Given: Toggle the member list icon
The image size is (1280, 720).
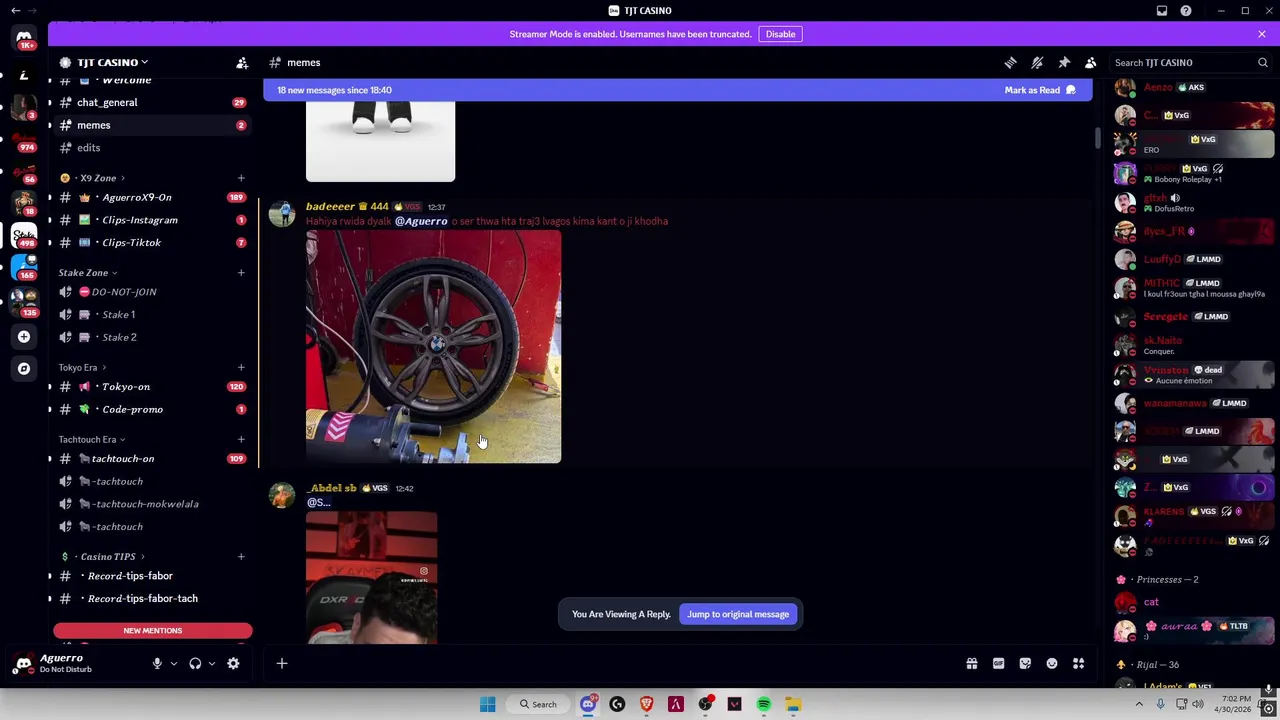Looking at the screenshot, I should pos(1090,63).
